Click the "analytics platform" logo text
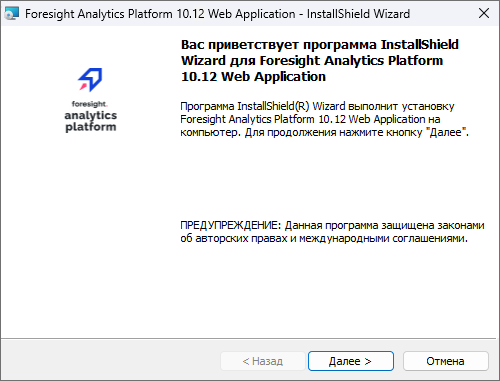Image resolution: width=500 pixels, height=381 pixels. (x=91, y=121)
